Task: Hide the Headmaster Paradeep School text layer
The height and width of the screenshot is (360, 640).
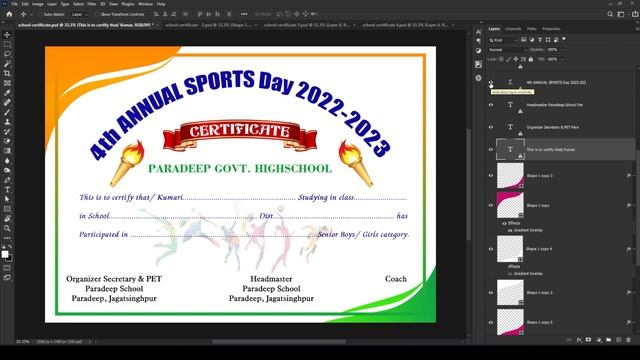Action: tap(491, 105)
